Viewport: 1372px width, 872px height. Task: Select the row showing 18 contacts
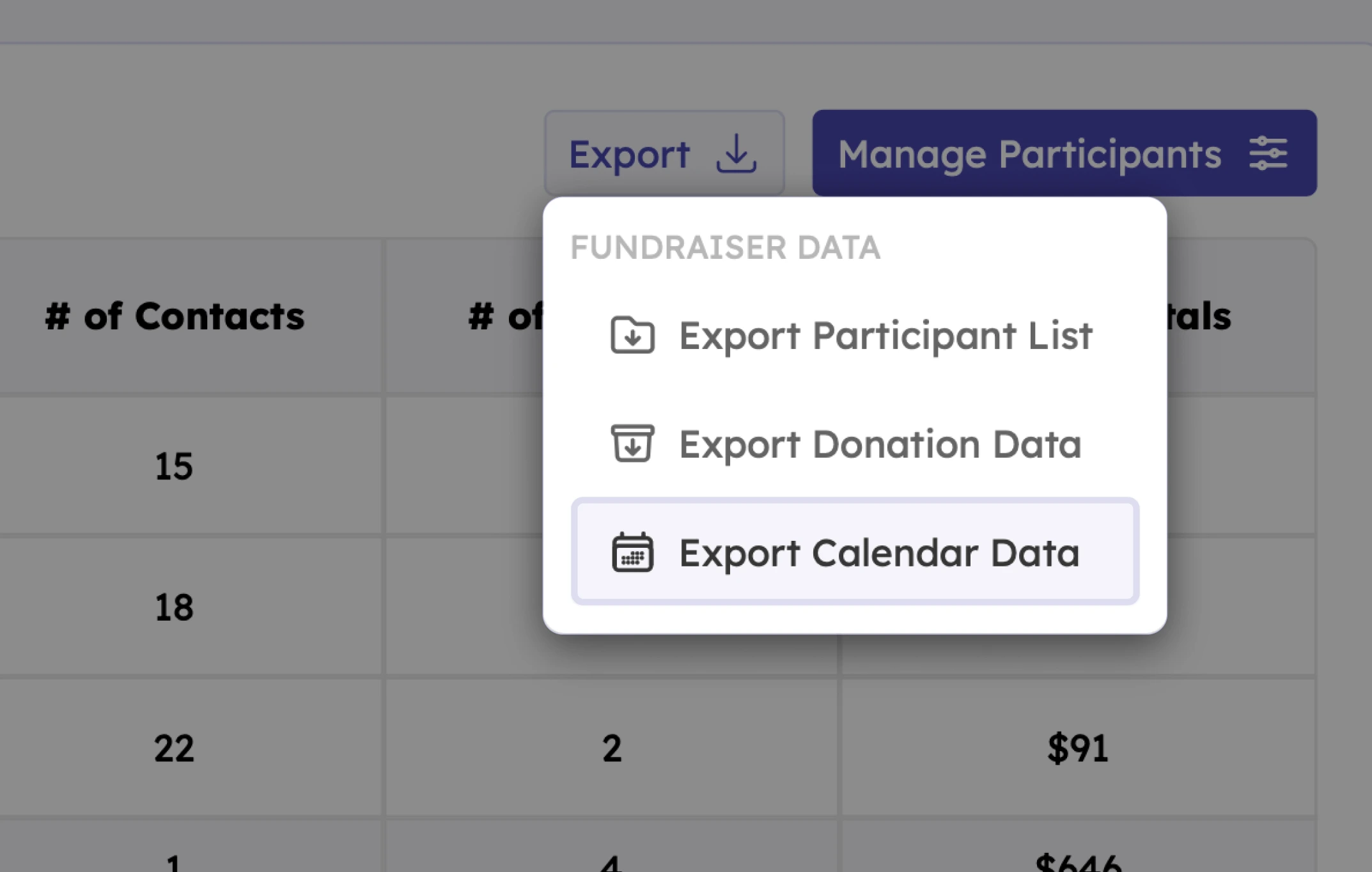pyautogui.click(x=174, y=608)
